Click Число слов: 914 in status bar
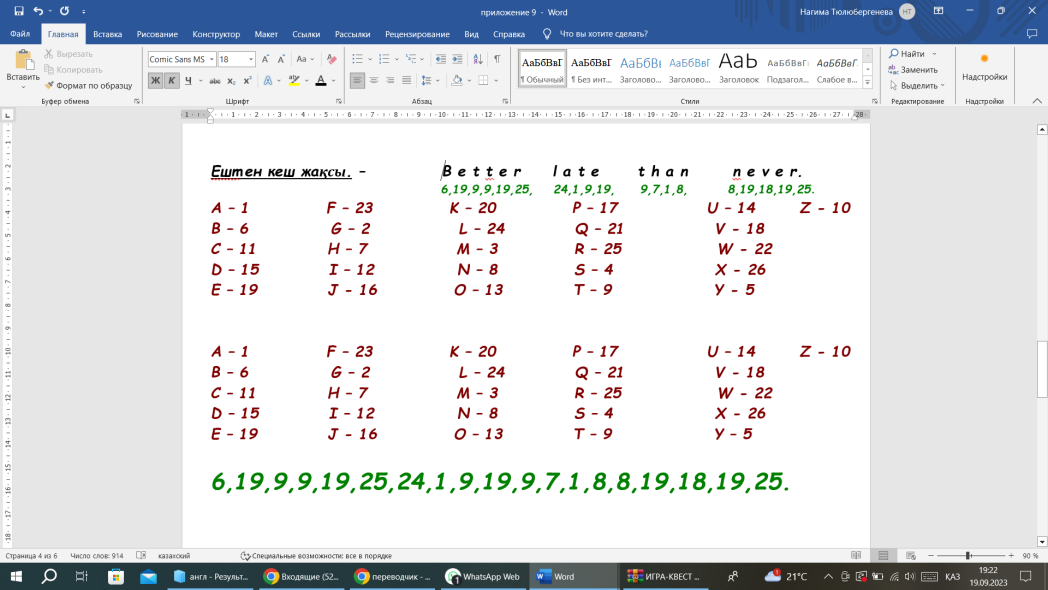The height and width of the screenshot is (590, 1048). coord(97,555)
